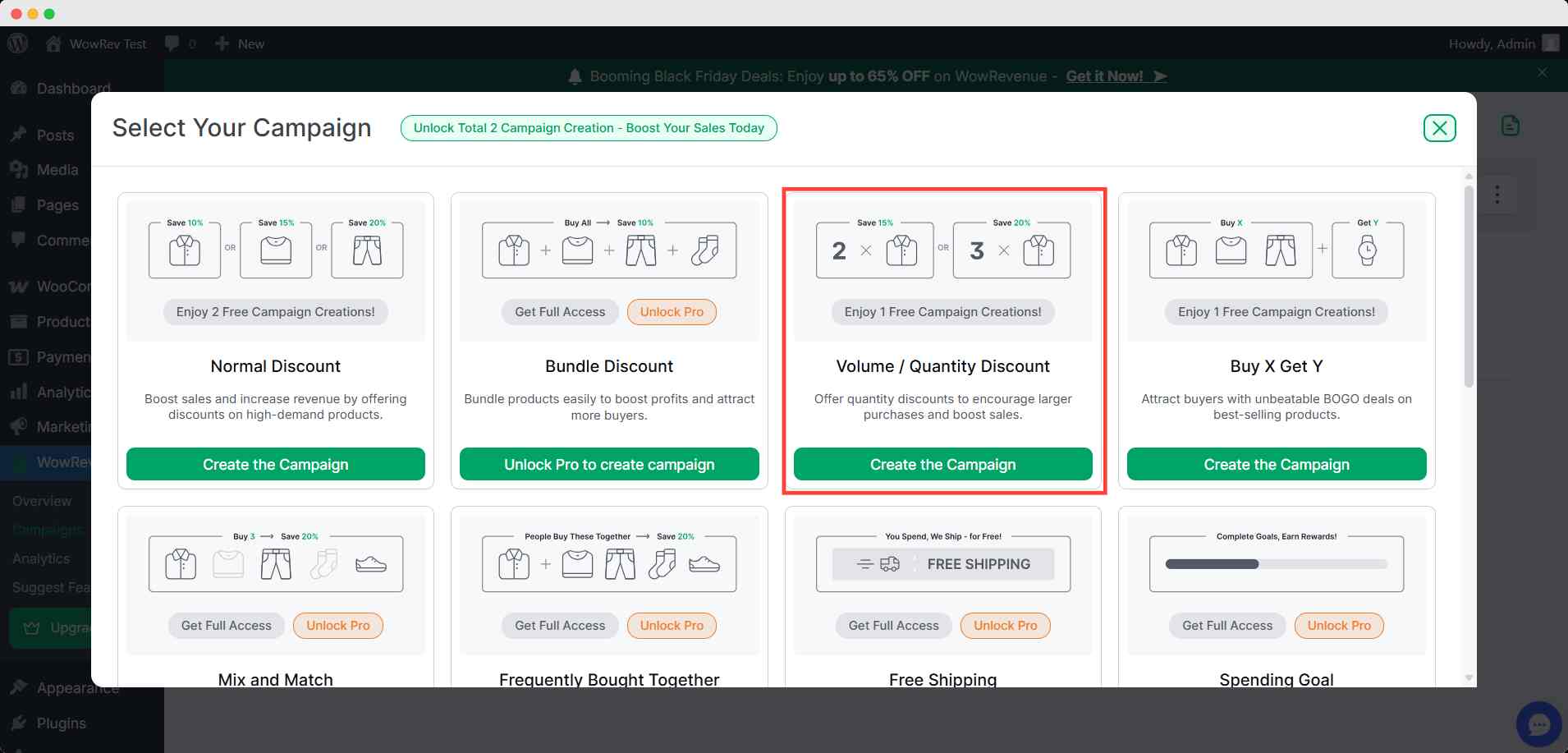The width and height of the screenshot is (1568, 753).
Task: Click Unlock Pro on Spending Goal card
Action: click(x=1338, y=626)
